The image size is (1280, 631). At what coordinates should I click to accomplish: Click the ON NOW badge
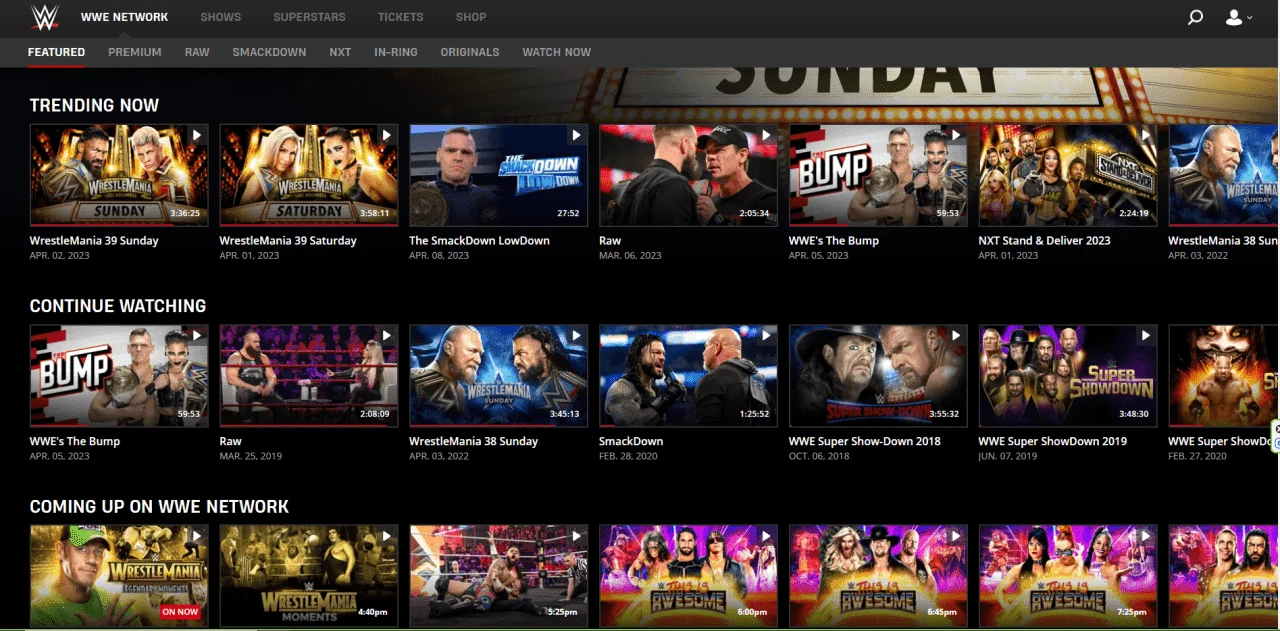pos(180,611)
